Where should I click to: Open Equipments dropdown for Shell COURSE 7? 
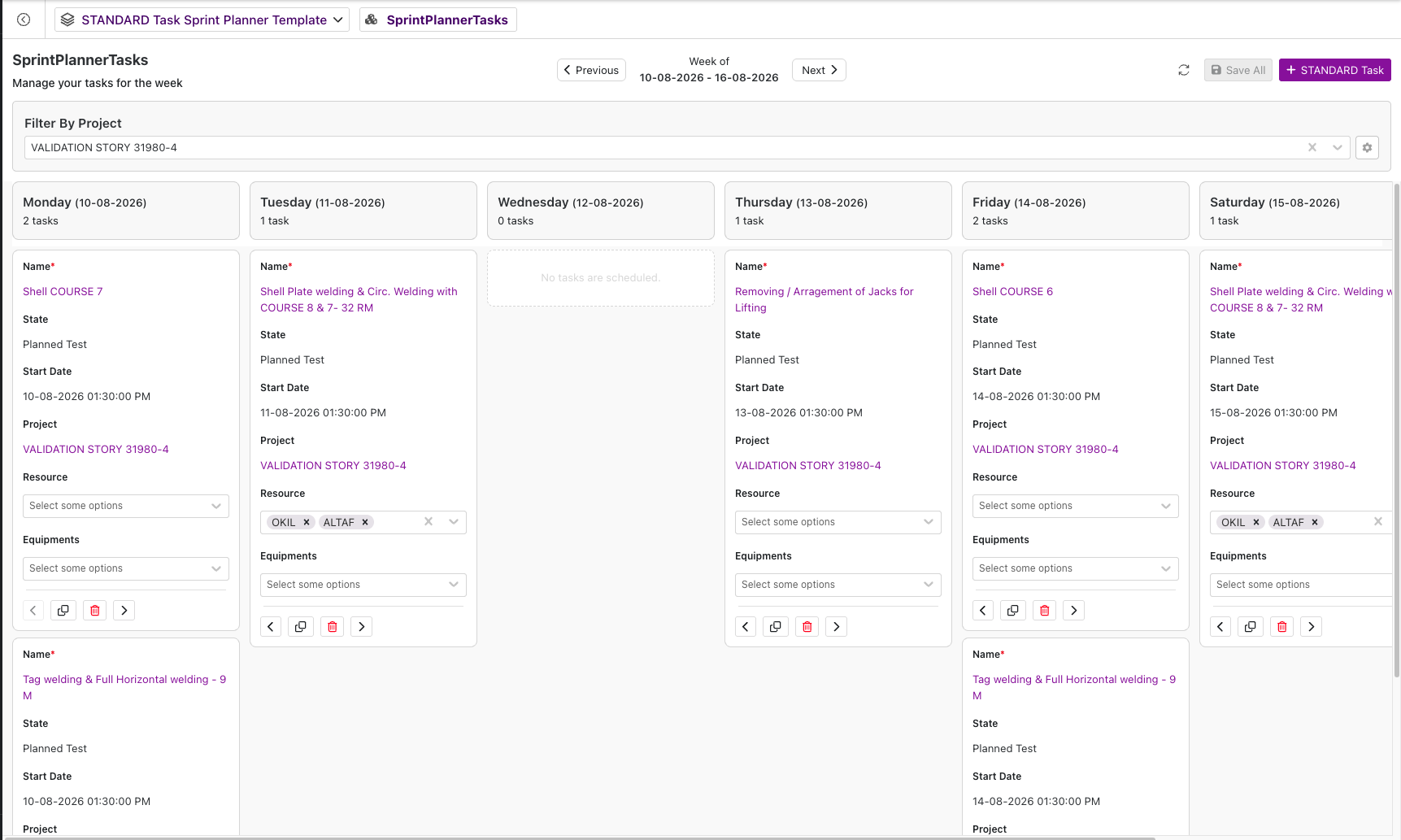point(126,568)
